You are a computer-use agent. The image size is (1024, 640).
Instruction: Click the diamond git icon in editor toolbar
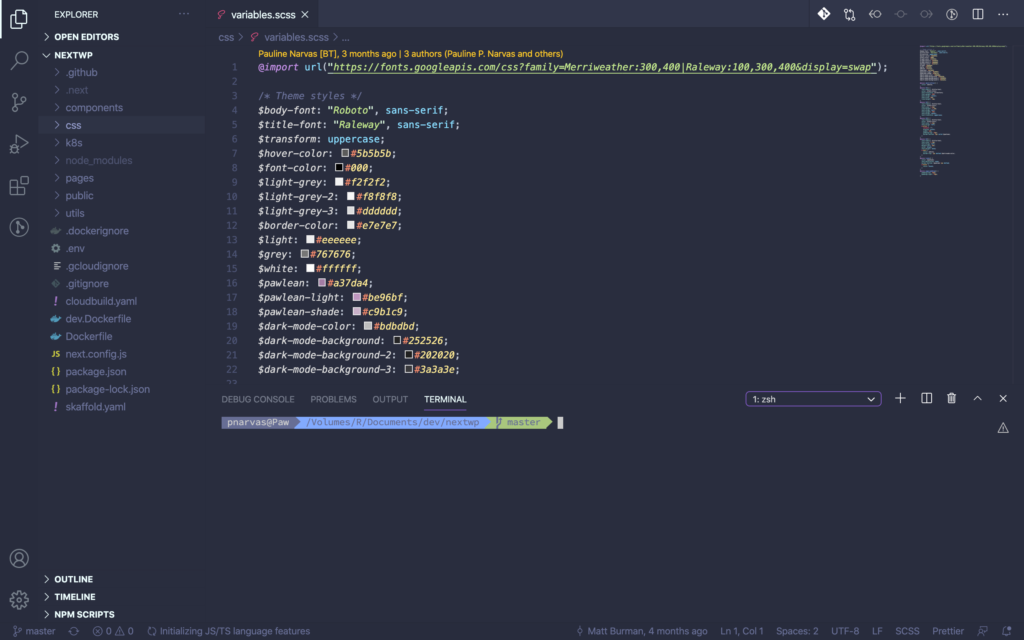tap(824, 14)
